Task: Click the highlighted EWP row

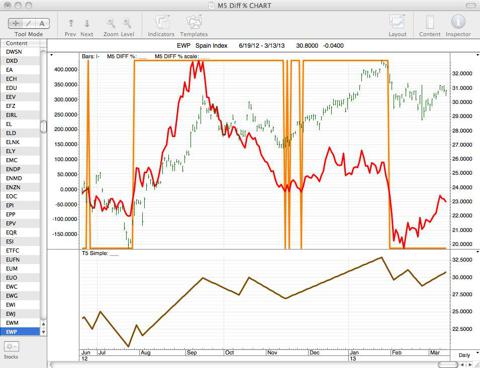Action: [20, 332]
